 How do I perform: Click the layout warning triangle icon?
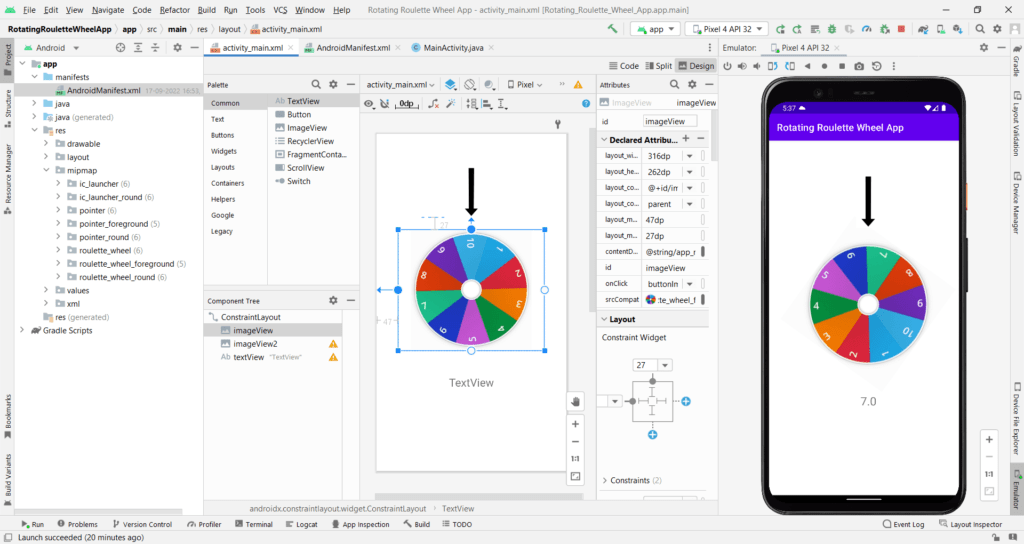tap(578, 84)
